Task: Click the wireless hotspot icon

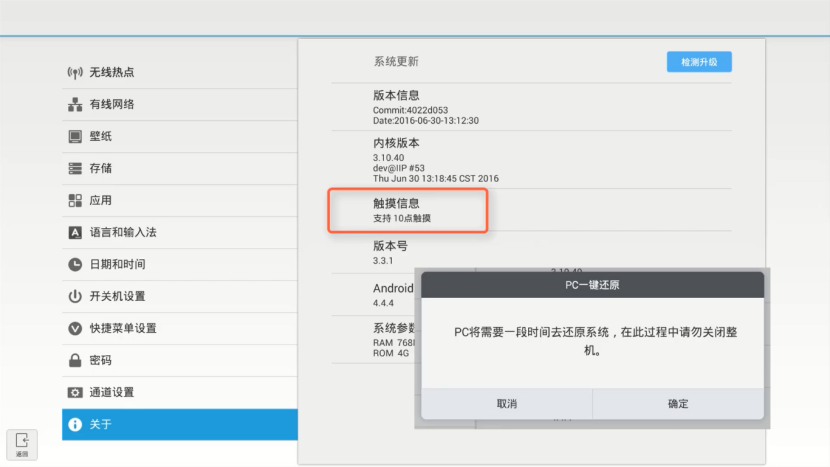Action: click(x=75, y=72)
